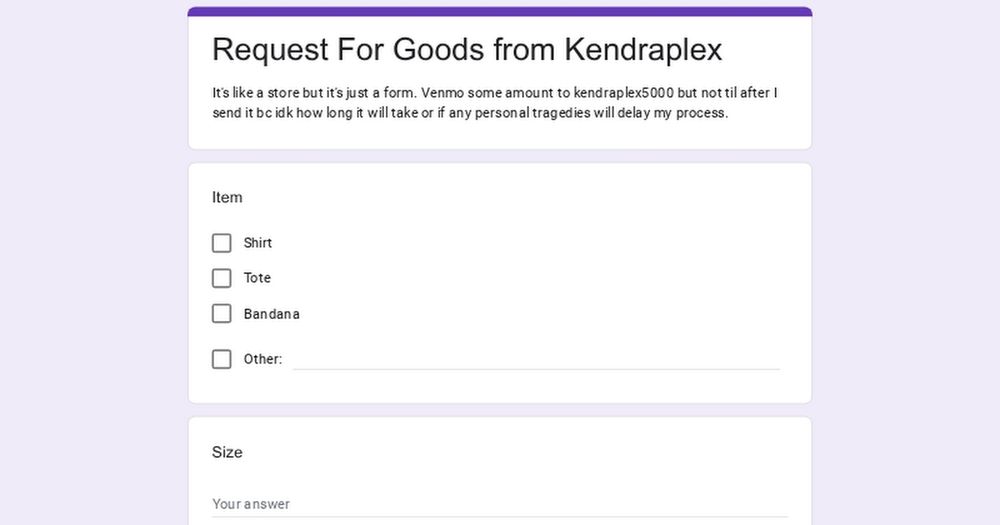Image resolution: width=1000 pixels, height=525 pixels.
Task: Click the purple header bar atop form
Action: tap(500, 12)
